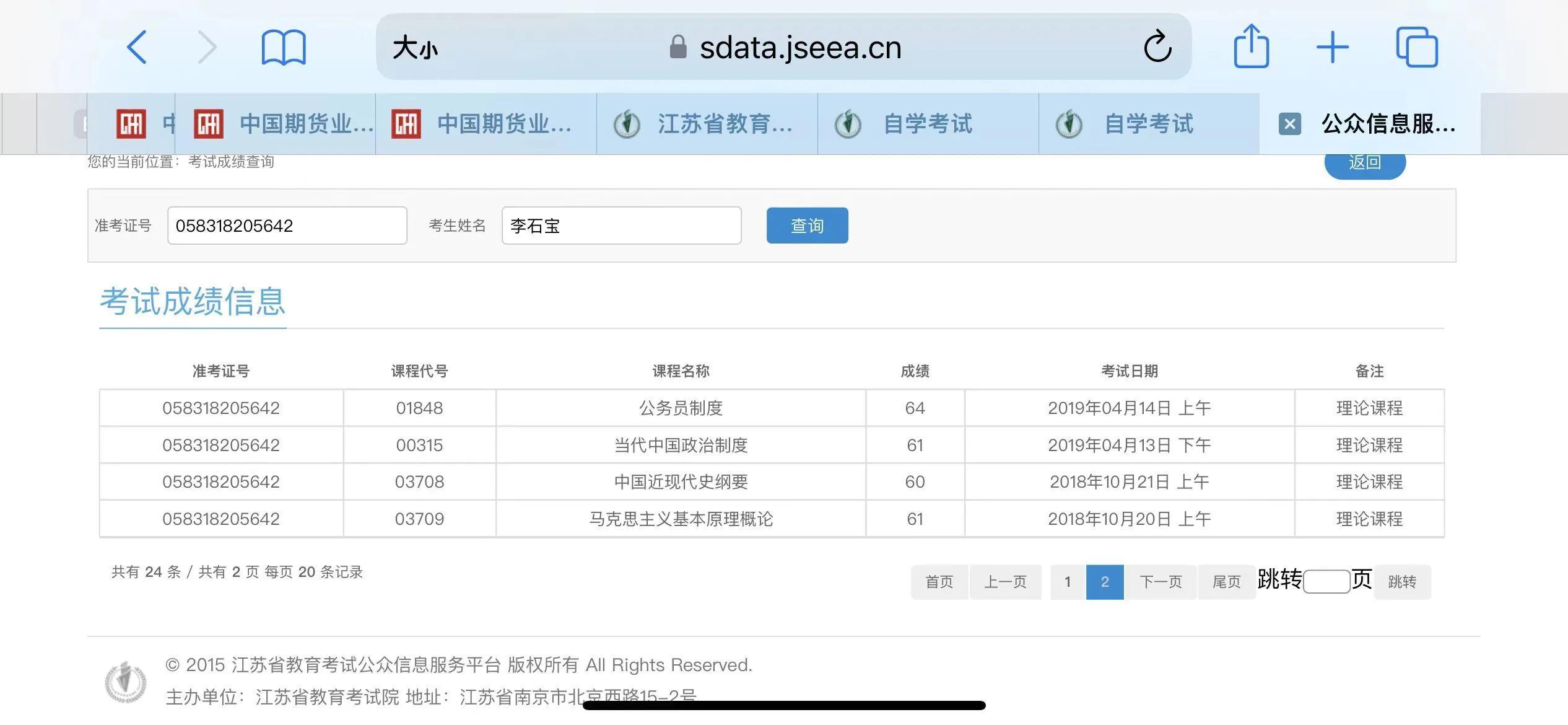Image resolution: width=1568 pixels, height=725 pixels.
Task: Select page 2 in pagination
Action: point(1105,582)
